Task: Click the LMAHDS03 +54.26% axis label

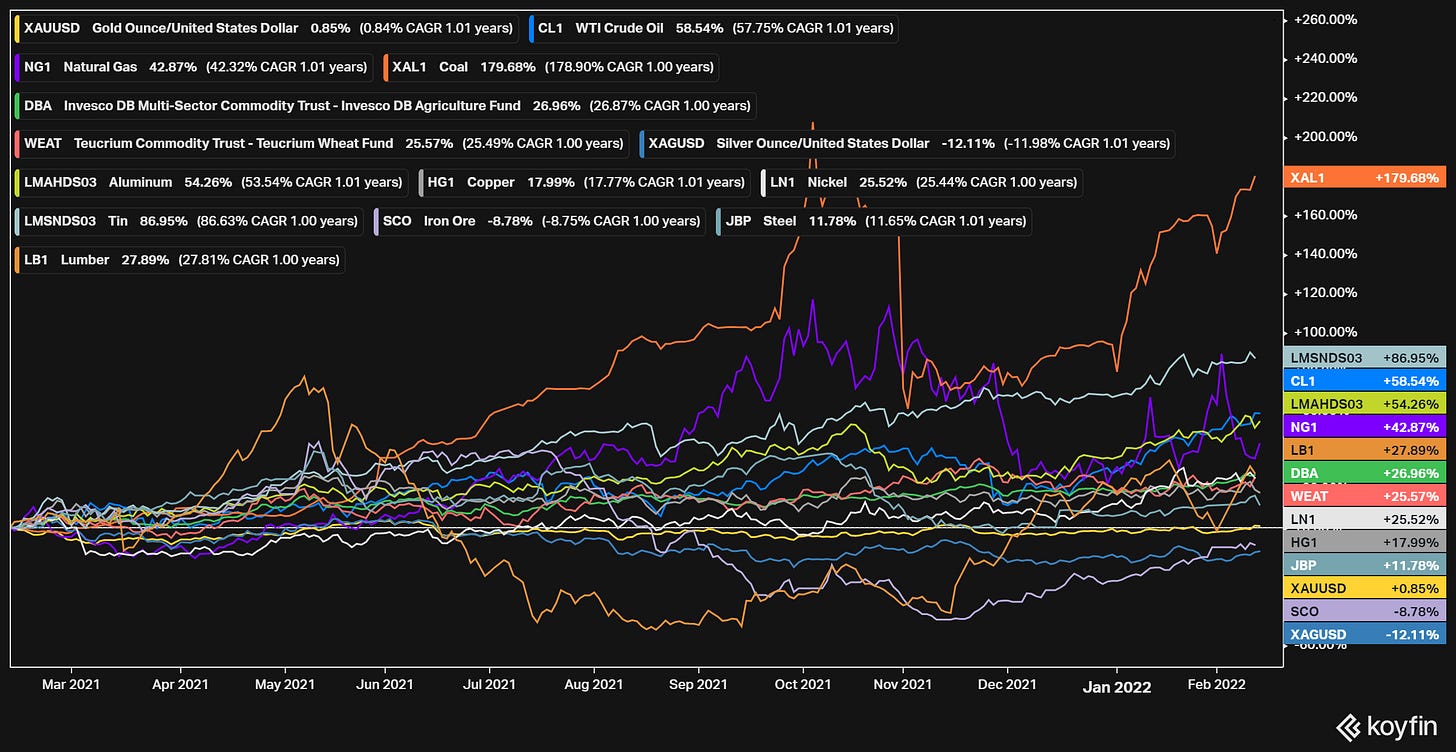Action: click(1364, 404)
